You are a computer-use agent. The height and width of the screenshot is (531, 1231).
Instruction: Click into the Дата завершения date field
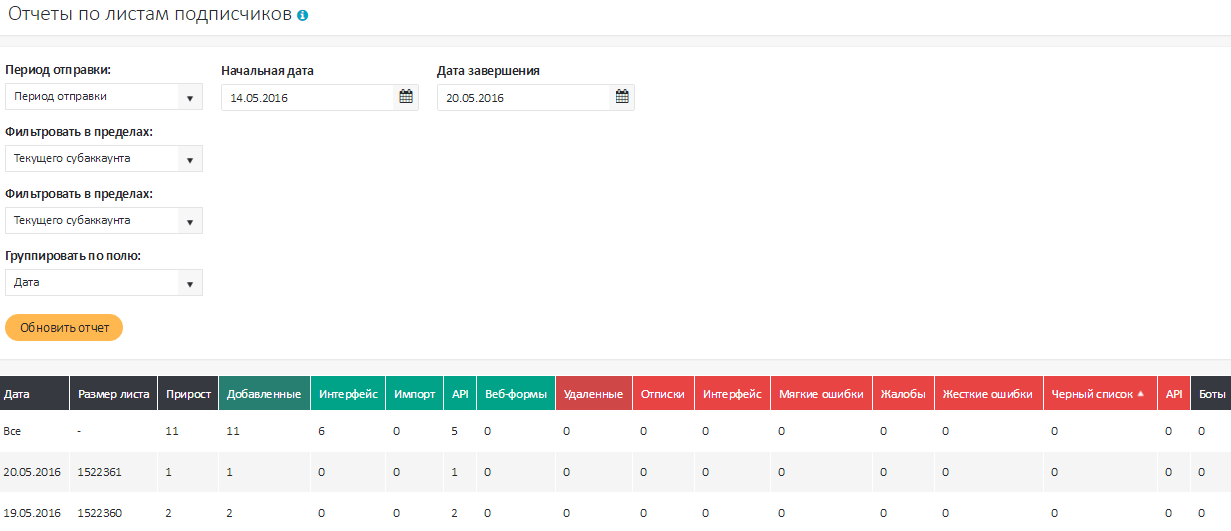(523, 98)
